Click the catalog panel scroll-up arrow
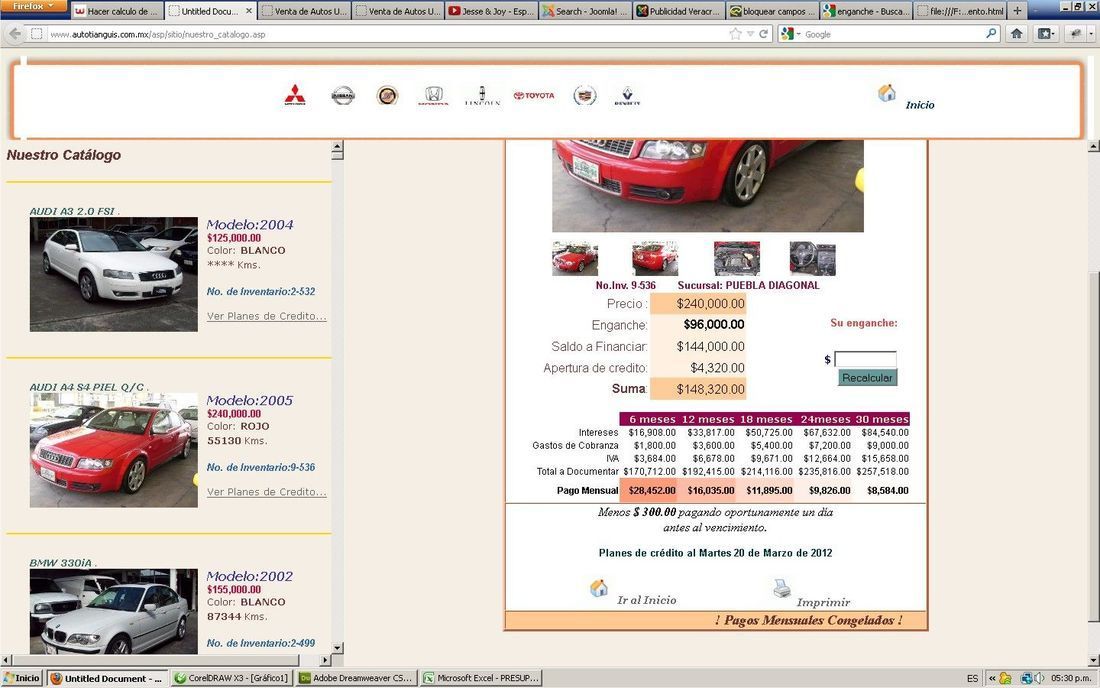Viewport: 1100px width, 688px height. [337, 147]
